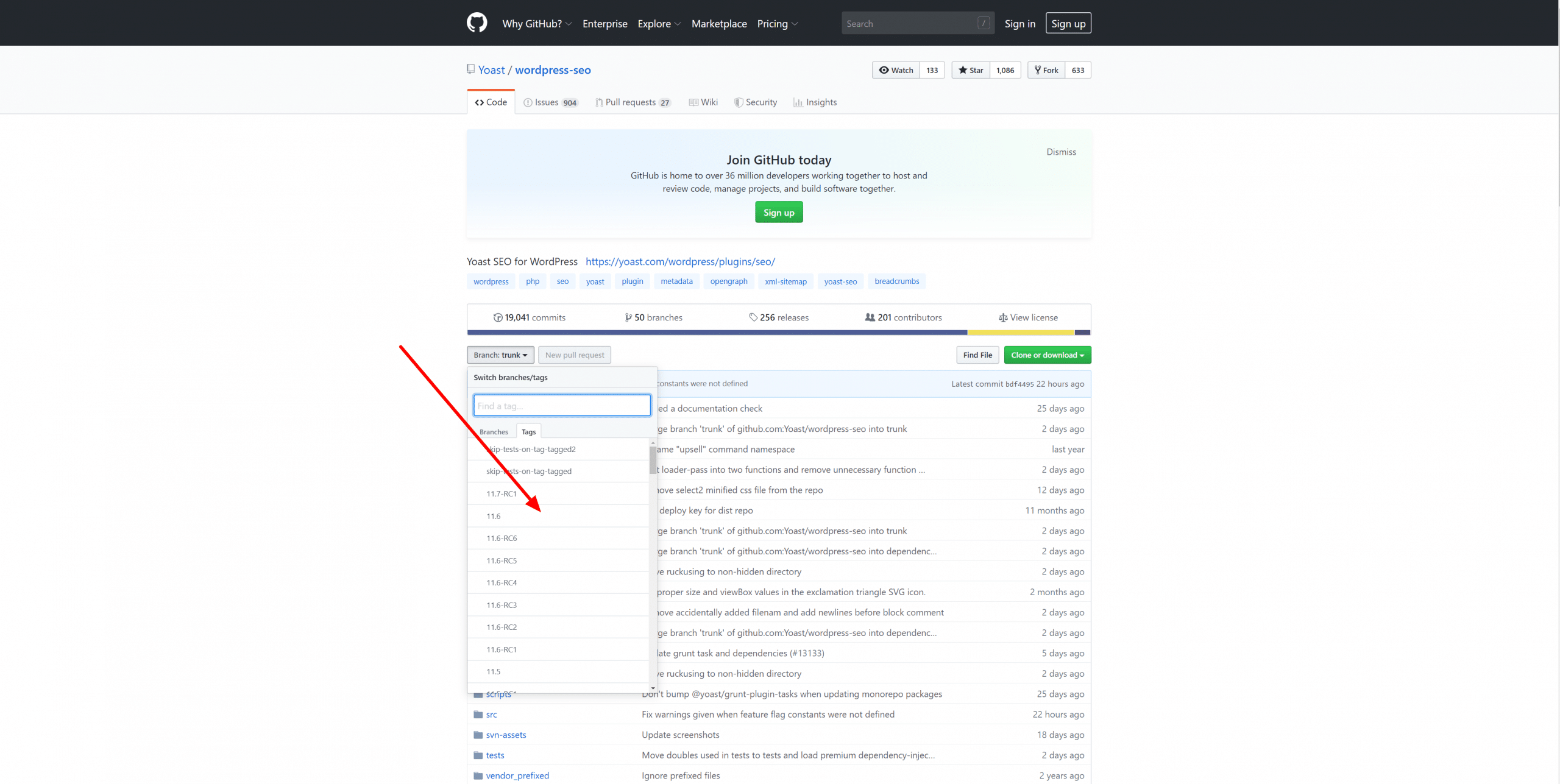Star the wordpress-seo repository
The width and height of the screenshot is (1560, 784).
(x=971, y=70)
